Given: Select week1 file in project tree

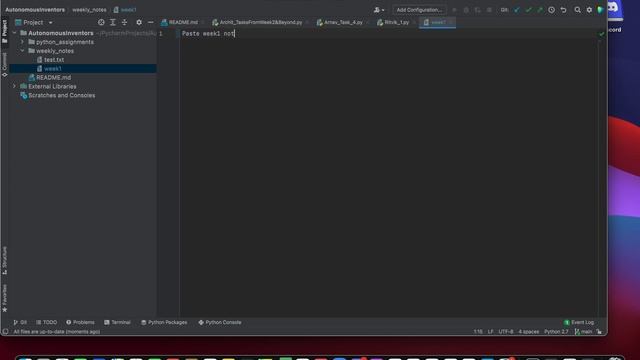Looking at the screenshot, I should [83, 69].
